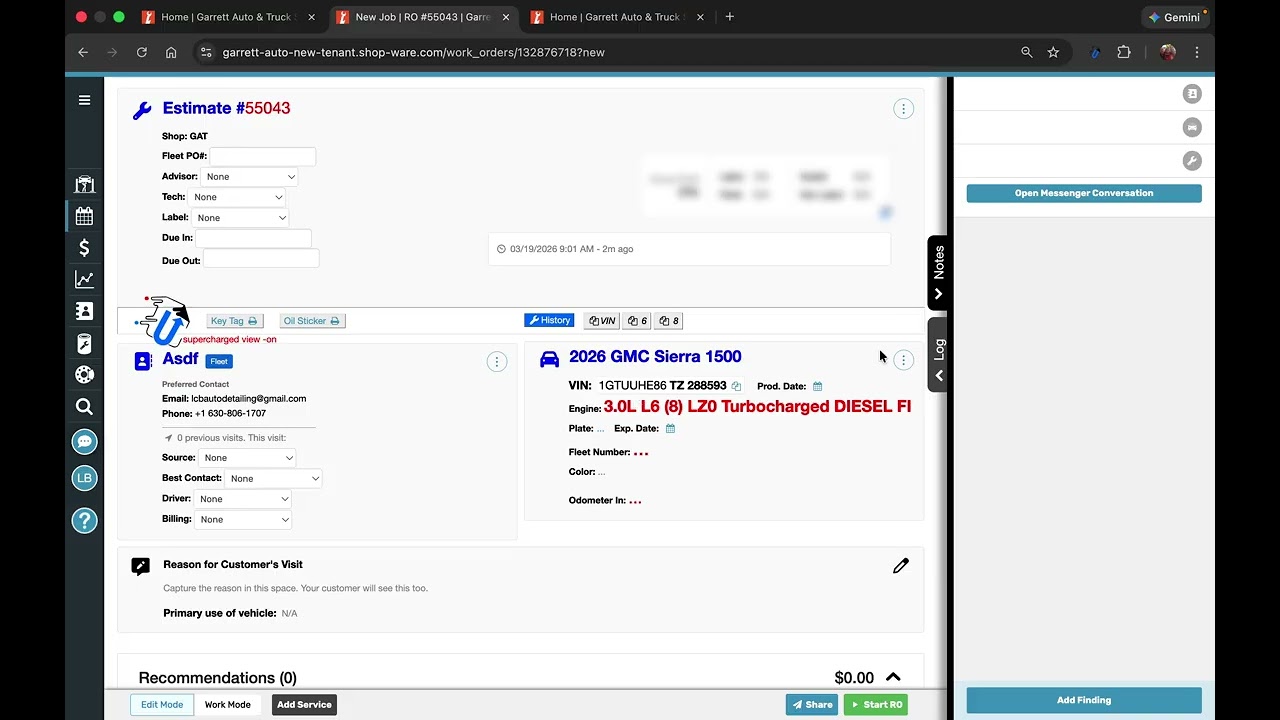This screenshot has width=1280, height=720.
Task: Switch to Edit Mode
Action: click(162, 705)
